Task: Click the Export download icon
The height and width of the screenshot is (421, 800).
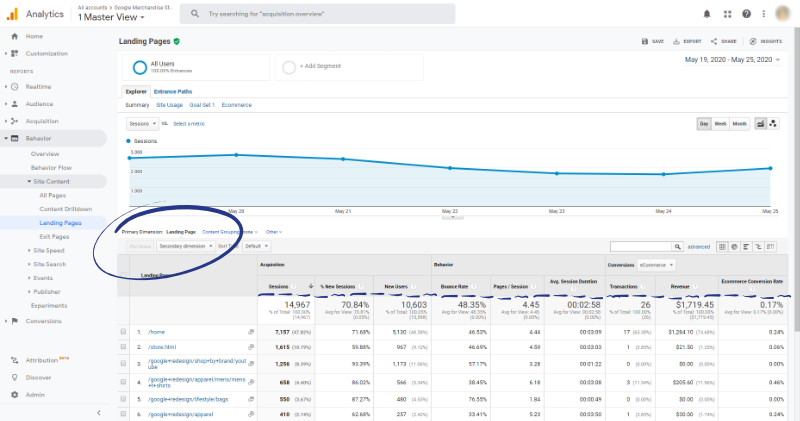Action: (676, 41)
